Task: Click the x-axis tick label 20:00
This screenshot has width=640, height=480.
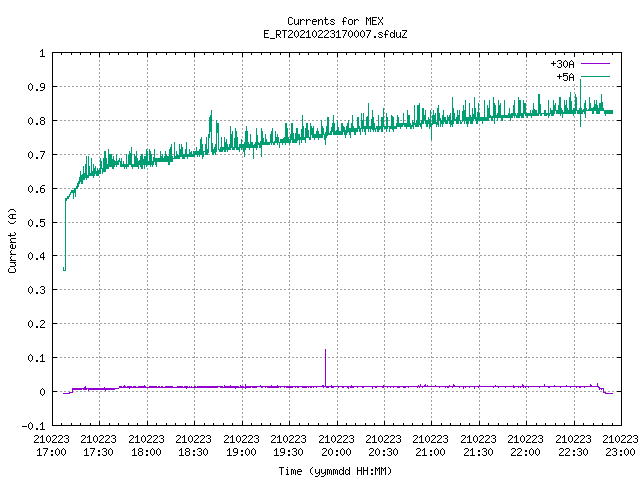Action: click(336, 452)
